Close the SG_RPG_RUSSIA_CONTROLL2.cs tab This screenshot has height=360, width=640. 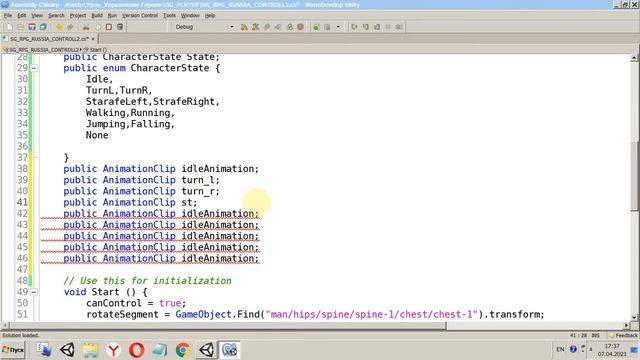pos(93,39)
